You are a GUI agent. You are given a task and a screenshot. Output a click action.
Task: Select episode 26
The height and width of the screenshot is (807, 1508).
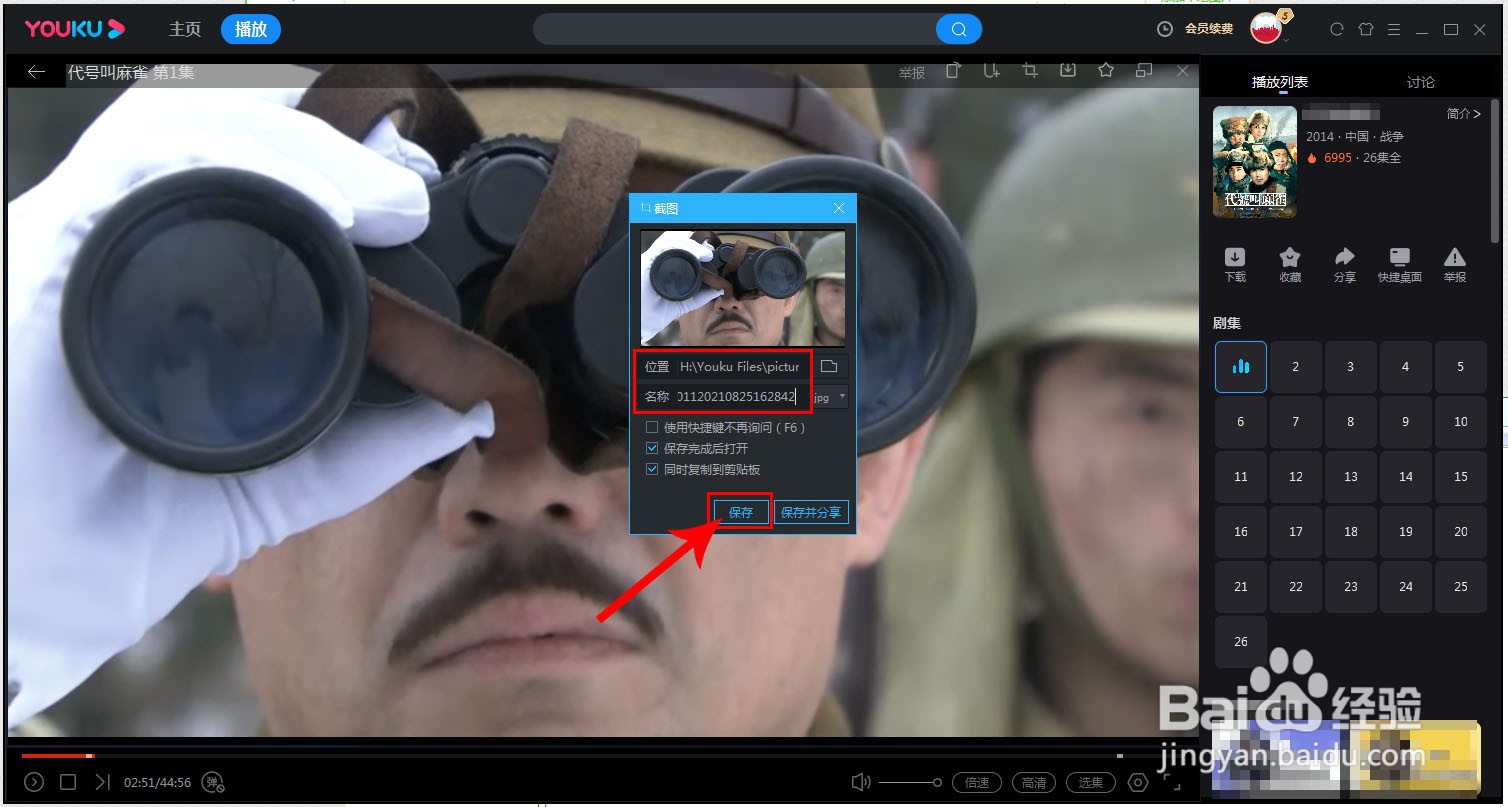click(1241, 641)
